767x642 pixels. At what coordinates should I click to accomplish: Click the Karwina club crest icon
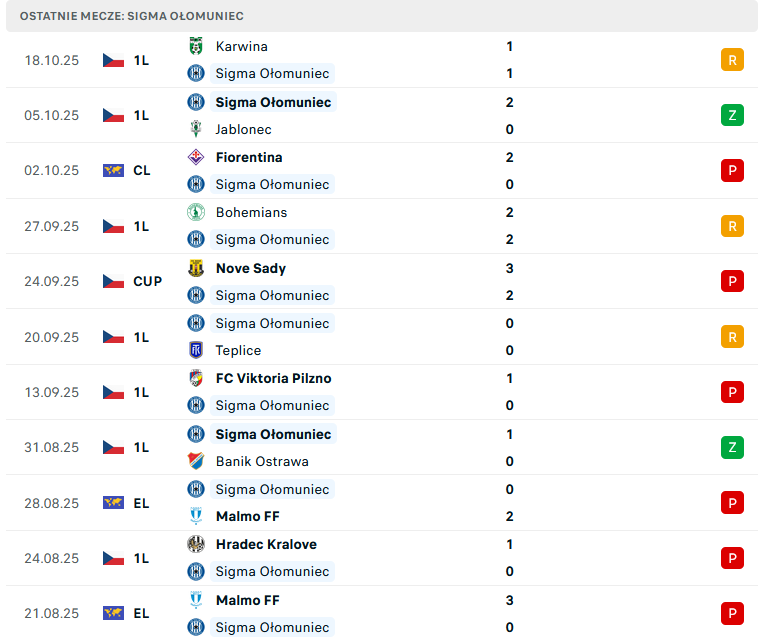coord(196,46)
